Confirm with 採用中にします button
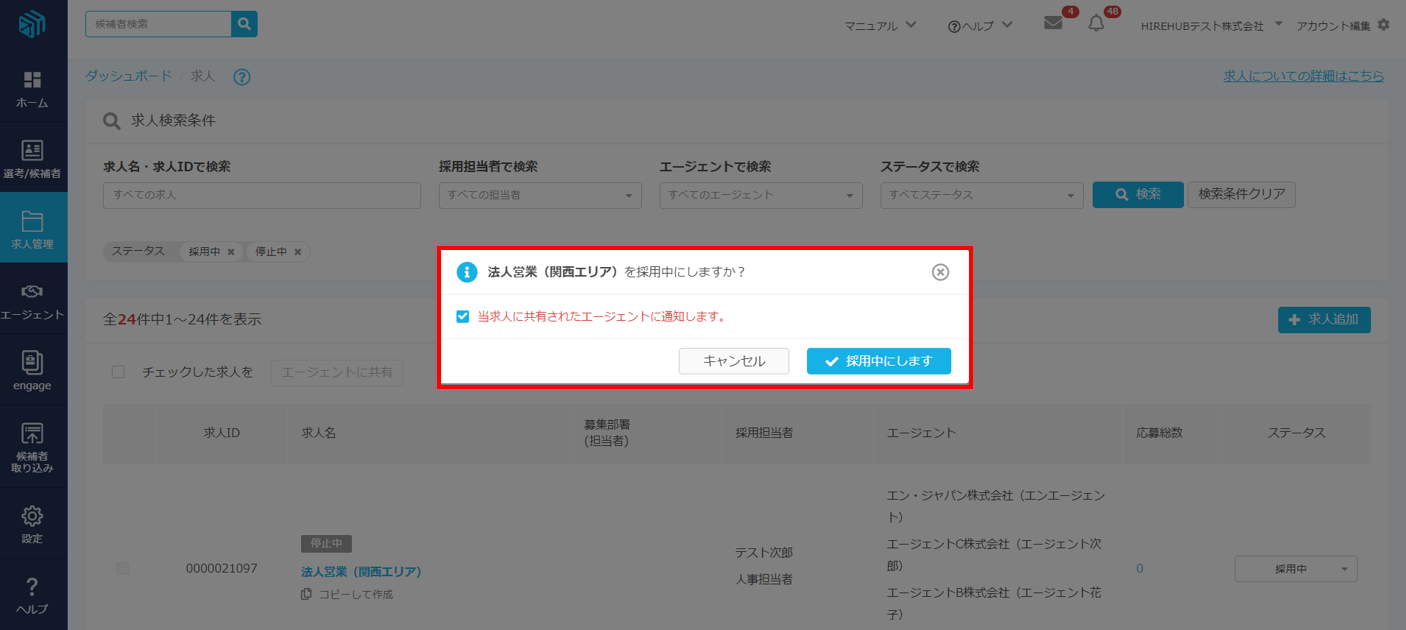 (x=878, y=361)
